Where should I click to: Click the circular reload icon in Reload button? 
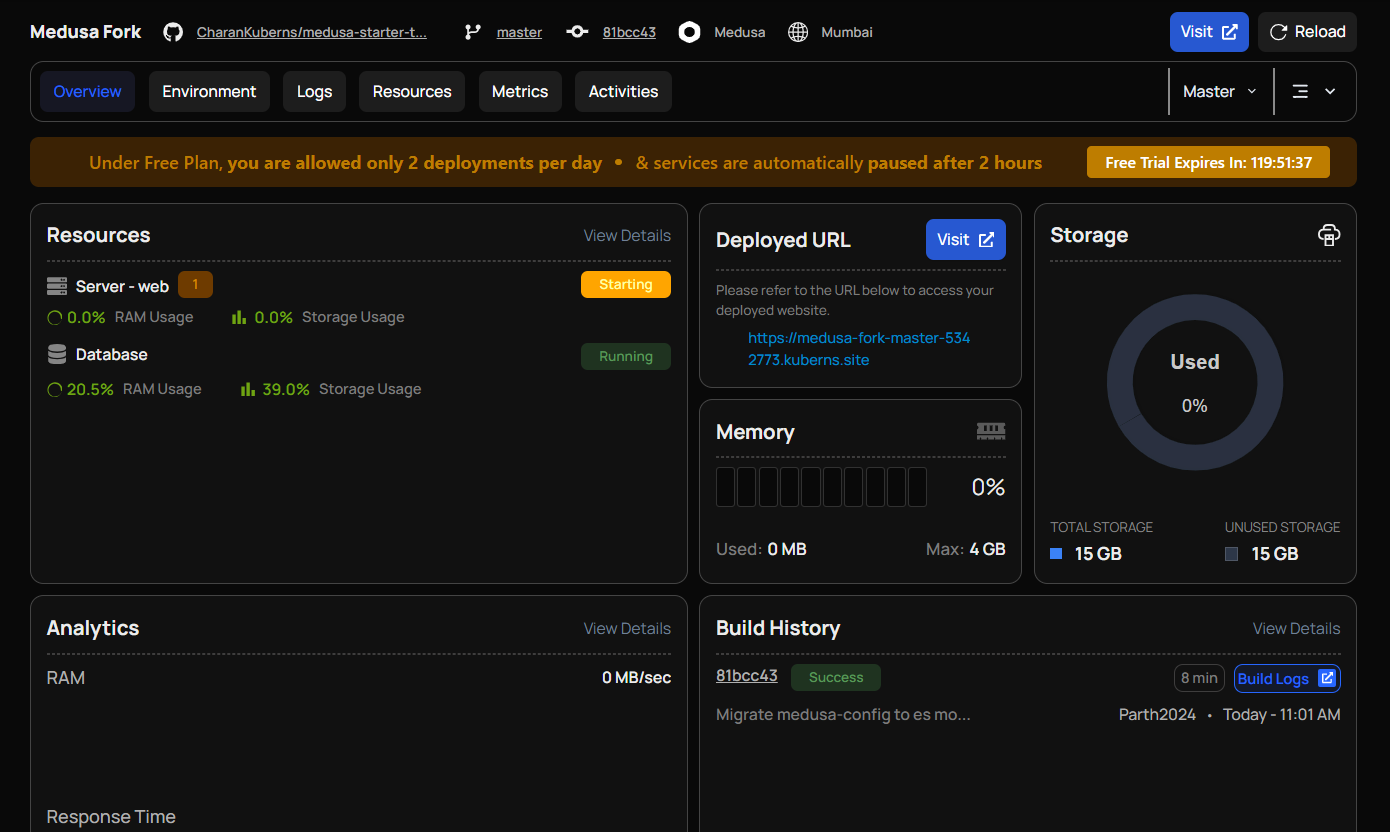coord(1277,31)
